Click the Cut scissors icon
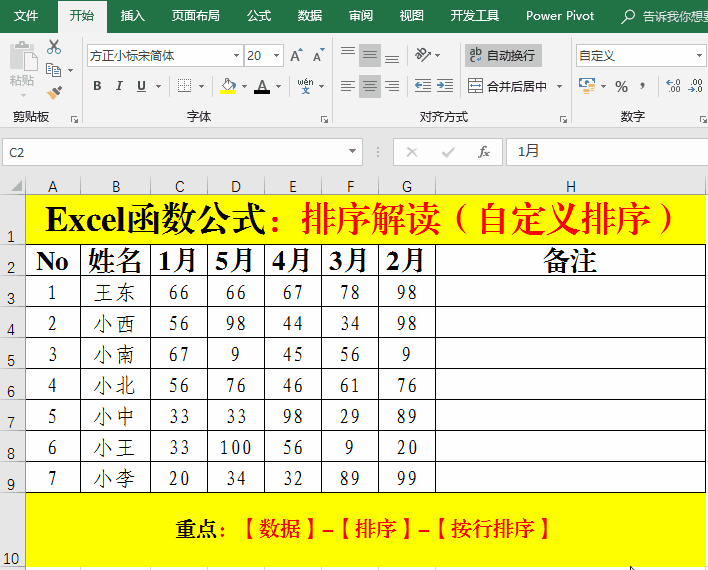The image size is (708, 570). pyautogui.click(x=54, y=47)
